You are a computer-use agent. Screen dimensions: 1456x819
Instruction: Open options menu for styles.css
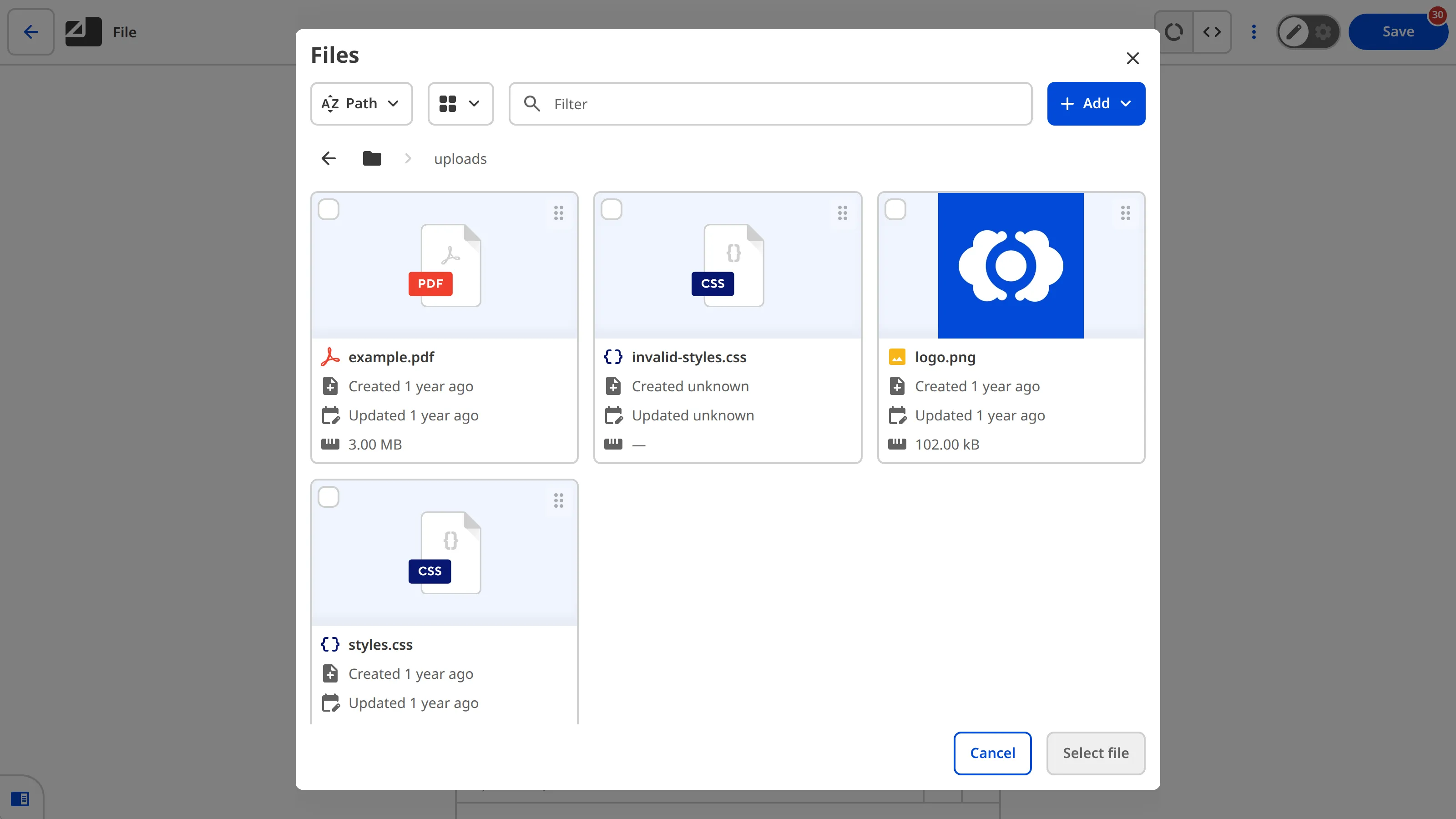558,500
